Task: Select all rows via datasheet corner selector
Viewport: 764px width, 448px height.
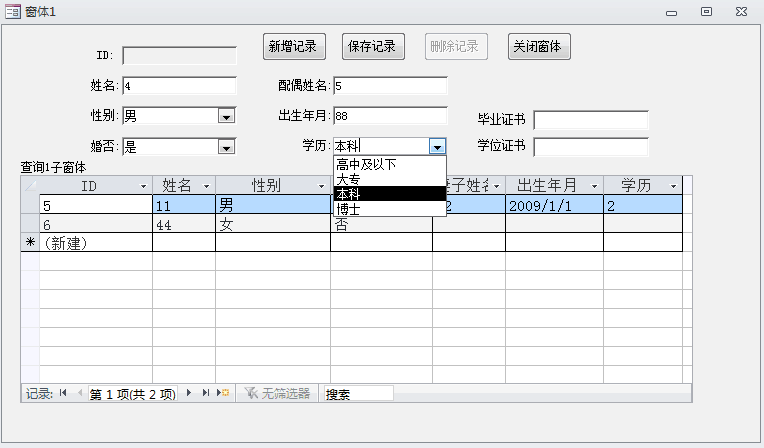Action: point(30,186)
